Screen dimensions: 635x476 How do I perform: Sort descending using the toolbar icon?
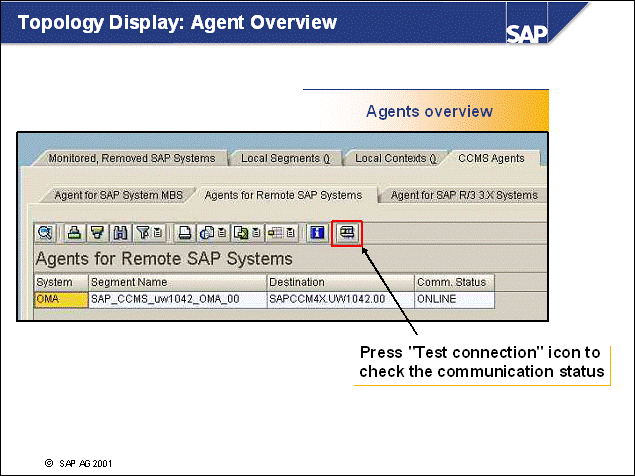point(97,233)
